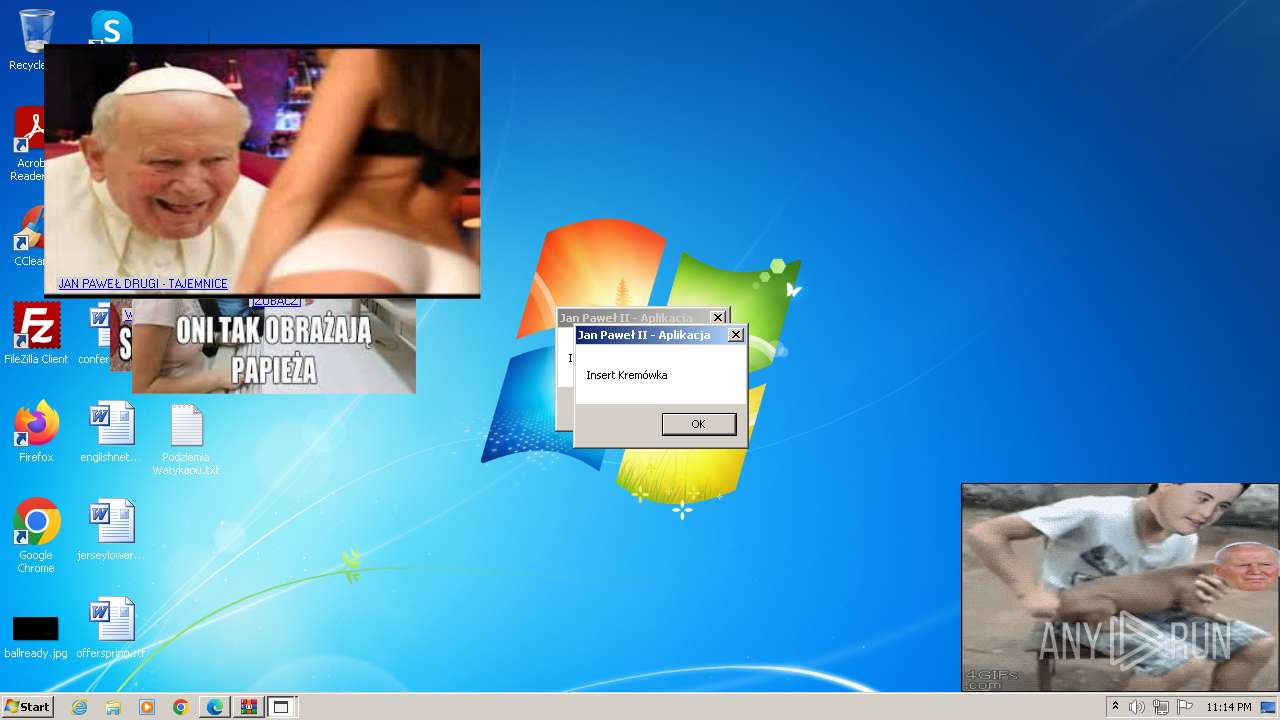The height and width of the screenshot is (720, 1280).
Task: Open the network tray icon
Action: (1161, 707)
